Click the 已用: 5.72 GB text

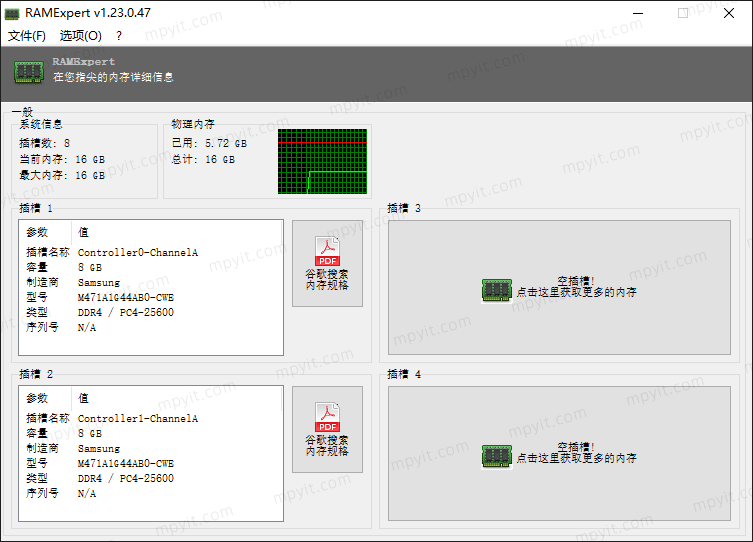209,143
